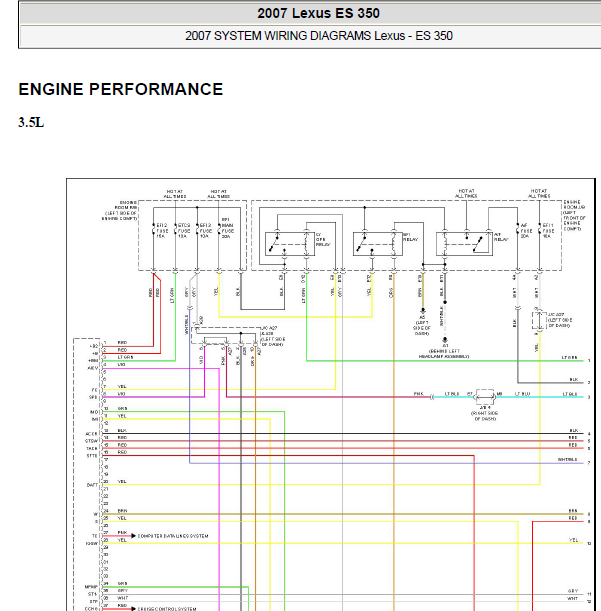Click the 'AICV' pin label
This screenshot has width=601, height=611.
click(92, 368)
